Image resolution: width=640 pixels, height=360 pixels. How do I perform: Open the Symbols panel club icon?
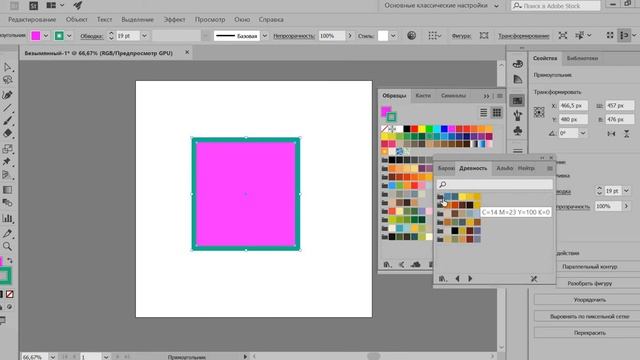click(x=518, y=131)
